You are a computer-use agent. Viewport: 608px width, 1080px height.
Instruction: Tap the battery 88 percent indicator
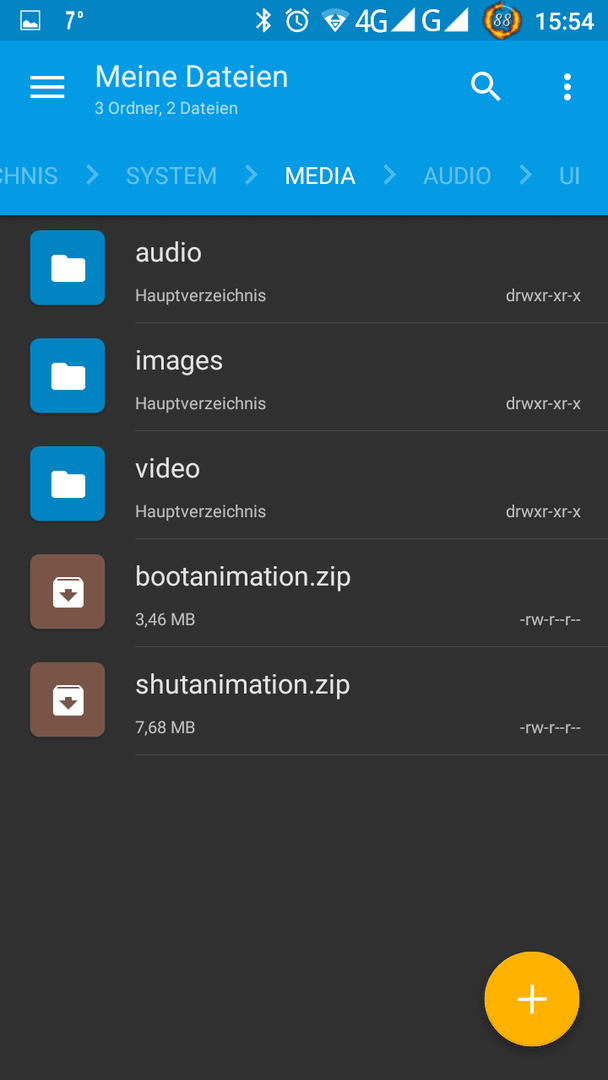(503, 20)
